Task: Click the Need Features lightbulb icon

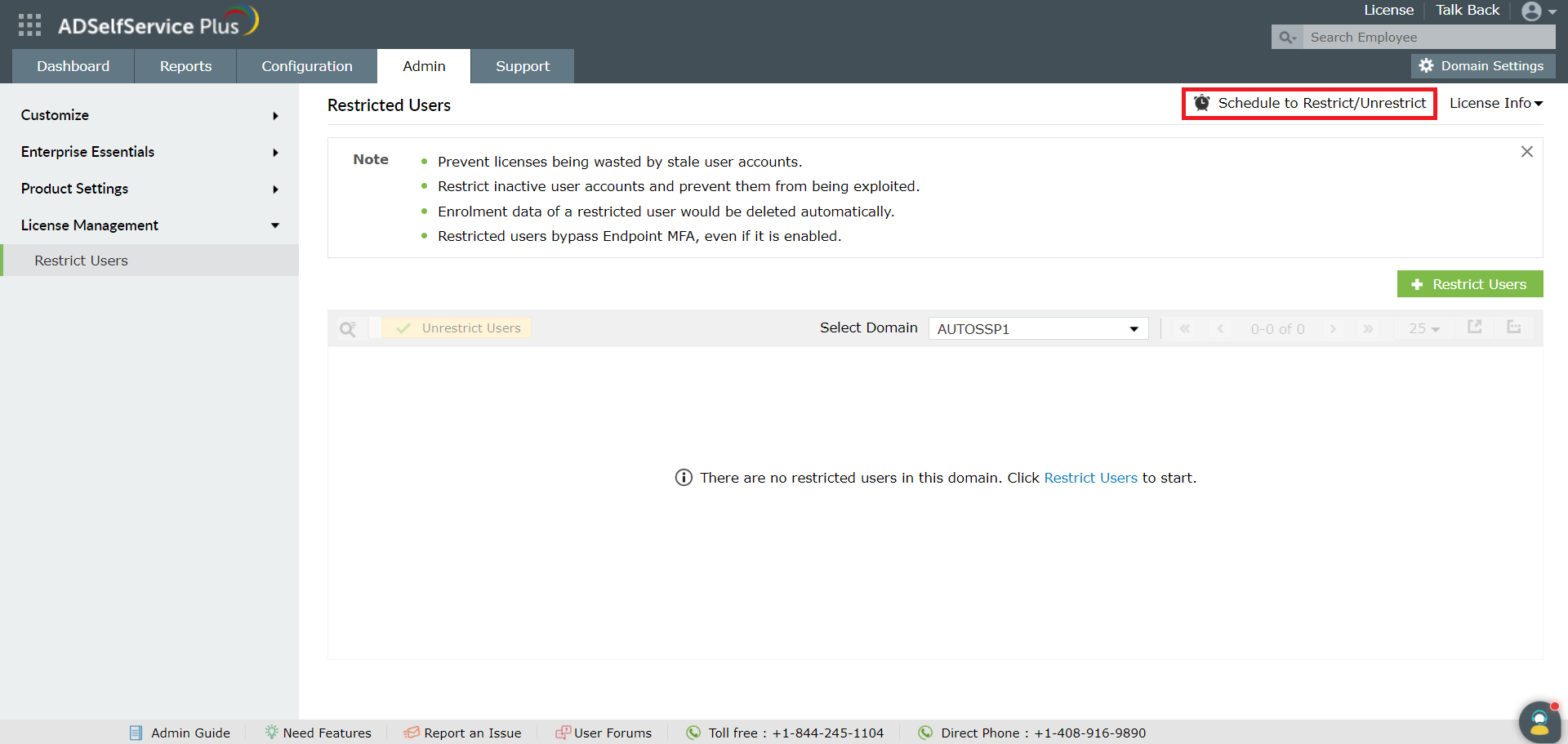Action: 271,733
